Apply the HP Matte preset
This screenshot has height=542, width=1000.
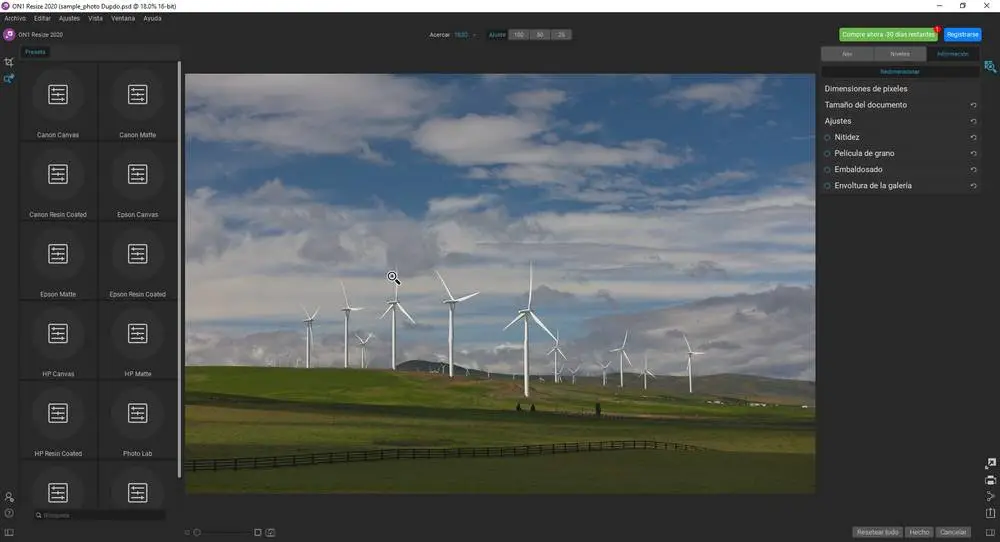tap(138, 341)
